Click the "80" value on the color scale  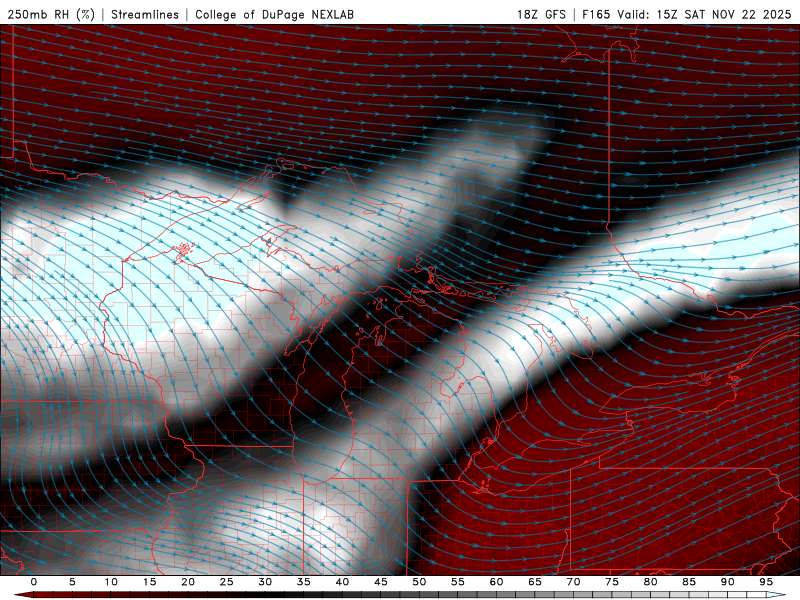(651, 582)
